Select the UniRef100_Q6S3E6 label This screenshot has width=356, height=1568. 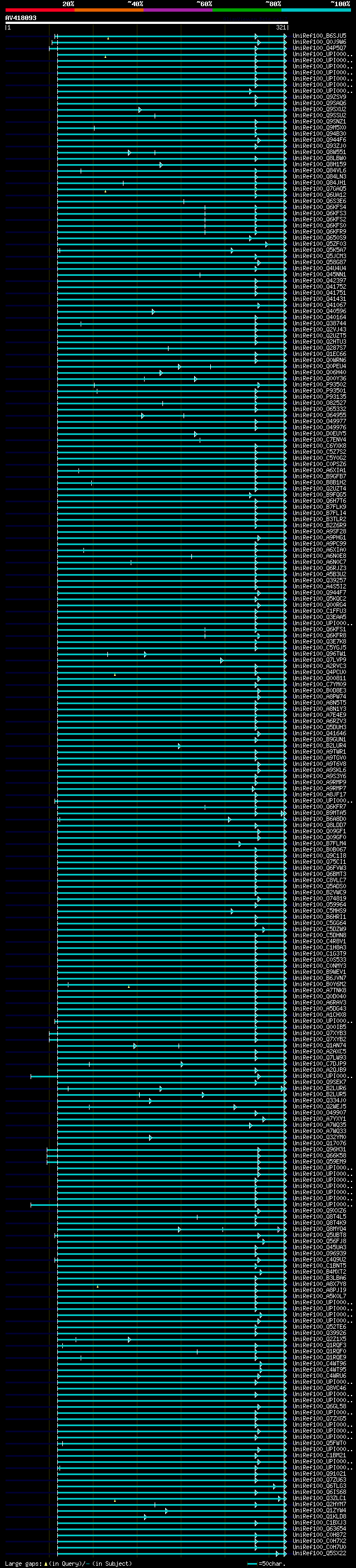pyautogui.click(x=319, y=201)
